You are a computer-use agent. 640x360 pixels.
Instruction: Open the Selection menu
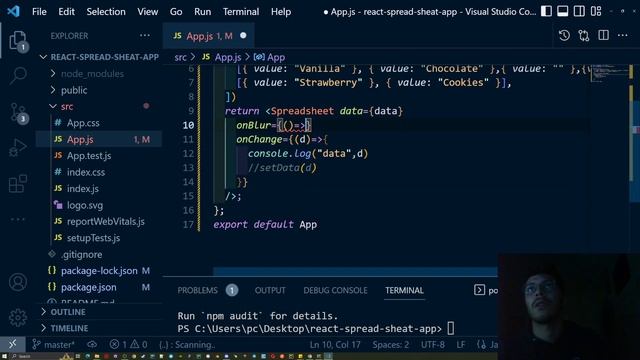point(106,11)
